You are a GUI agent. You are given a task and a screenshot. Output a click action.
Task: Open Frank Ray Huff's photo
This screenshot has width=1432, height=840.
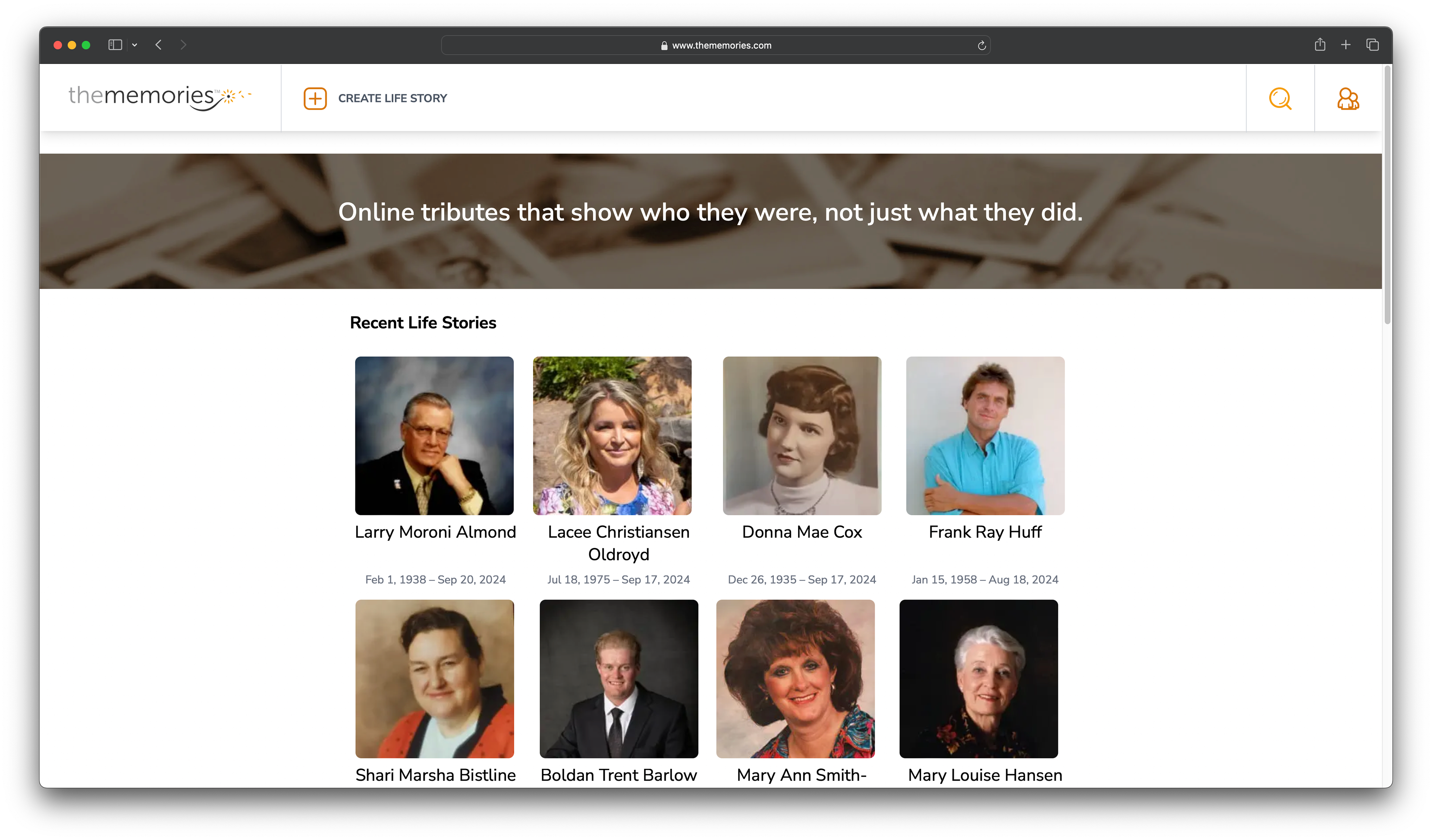[985, 435]
